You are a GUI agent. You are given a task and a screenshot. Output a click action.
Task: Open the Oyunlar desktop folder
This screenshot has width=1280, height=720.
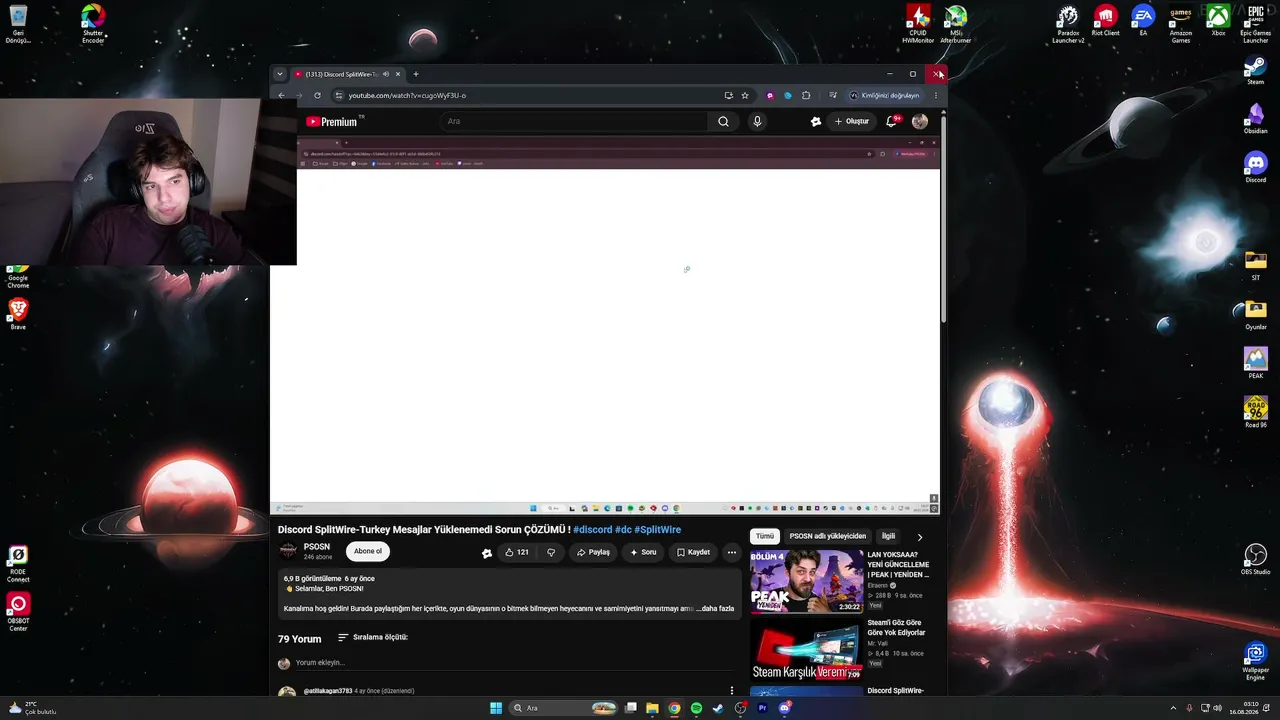[1256, 315]
